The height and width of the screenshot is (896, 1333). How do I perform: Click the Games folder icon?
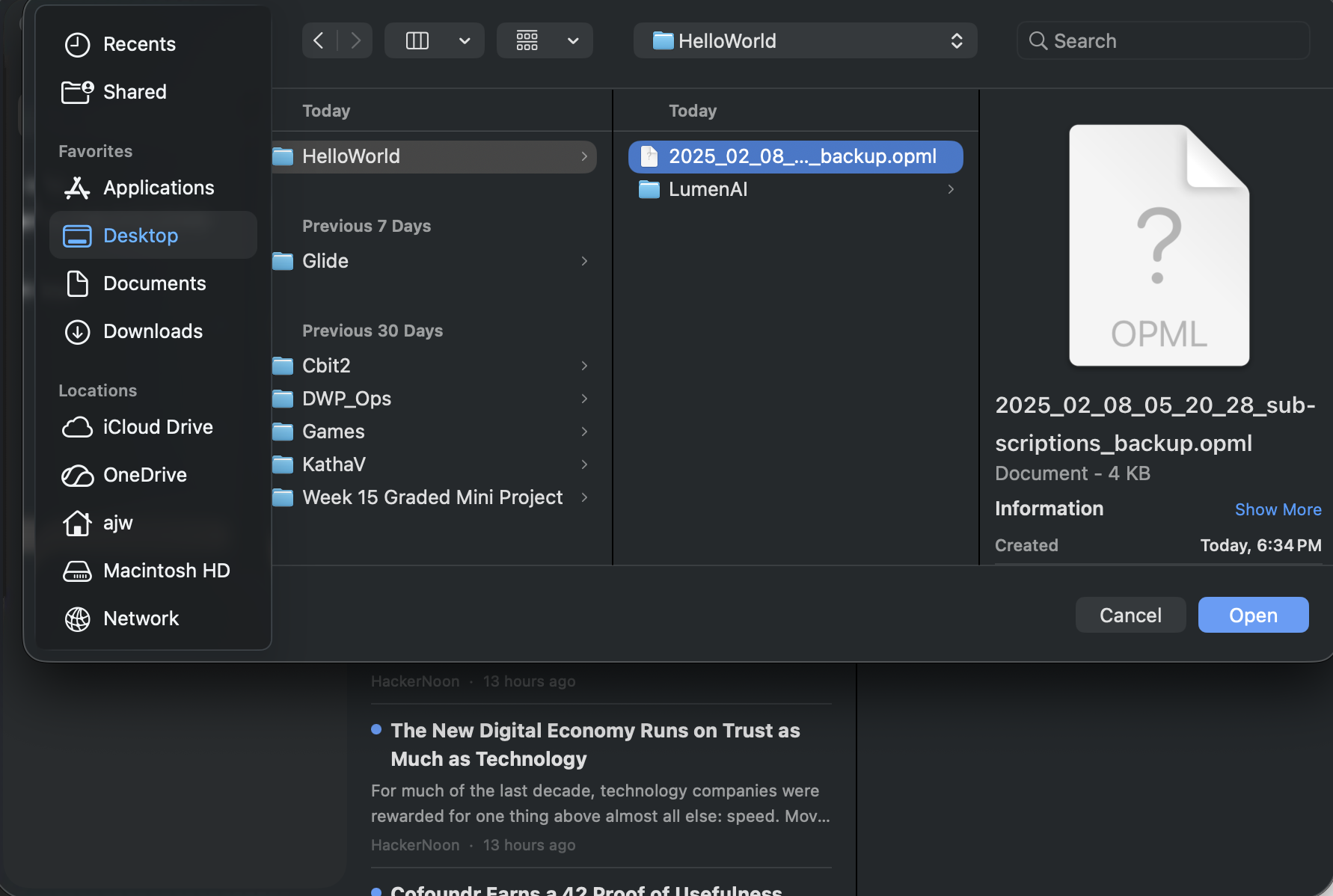coord(283,432)
